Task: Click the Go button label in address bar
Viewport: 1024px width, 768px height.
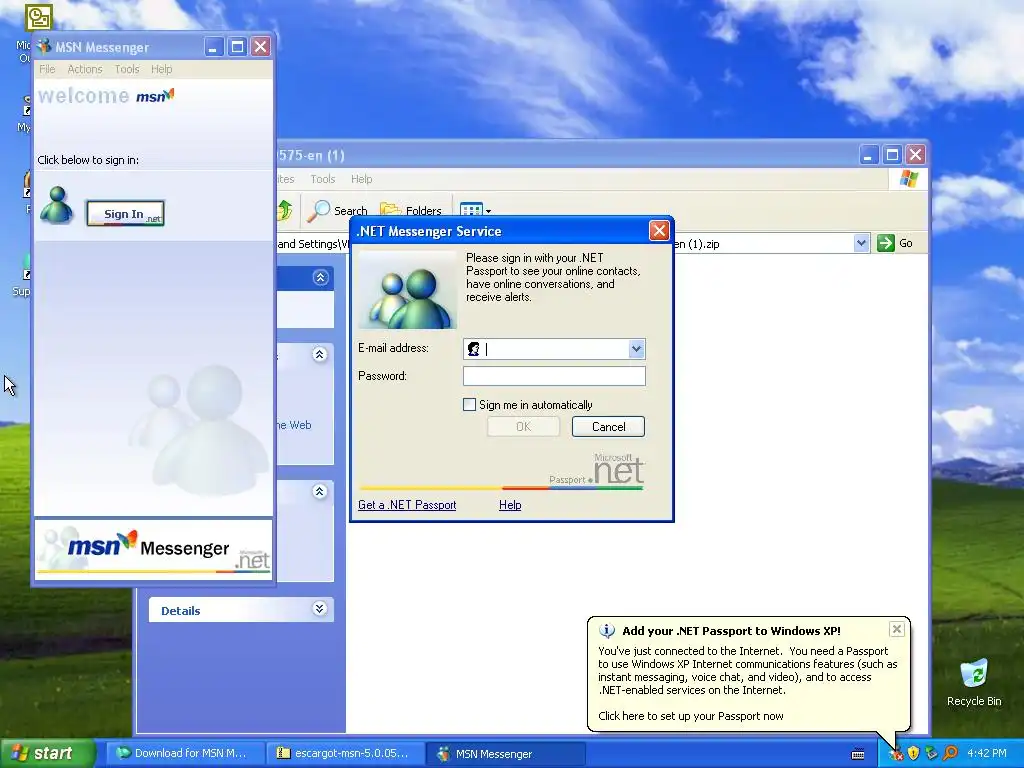Action: coord(906,244)
